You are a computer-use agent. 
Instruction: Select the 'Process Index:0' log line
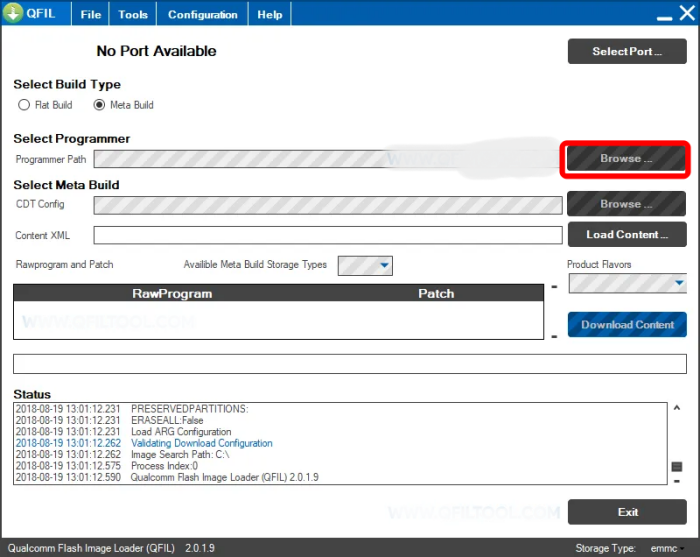pos(107,466)
